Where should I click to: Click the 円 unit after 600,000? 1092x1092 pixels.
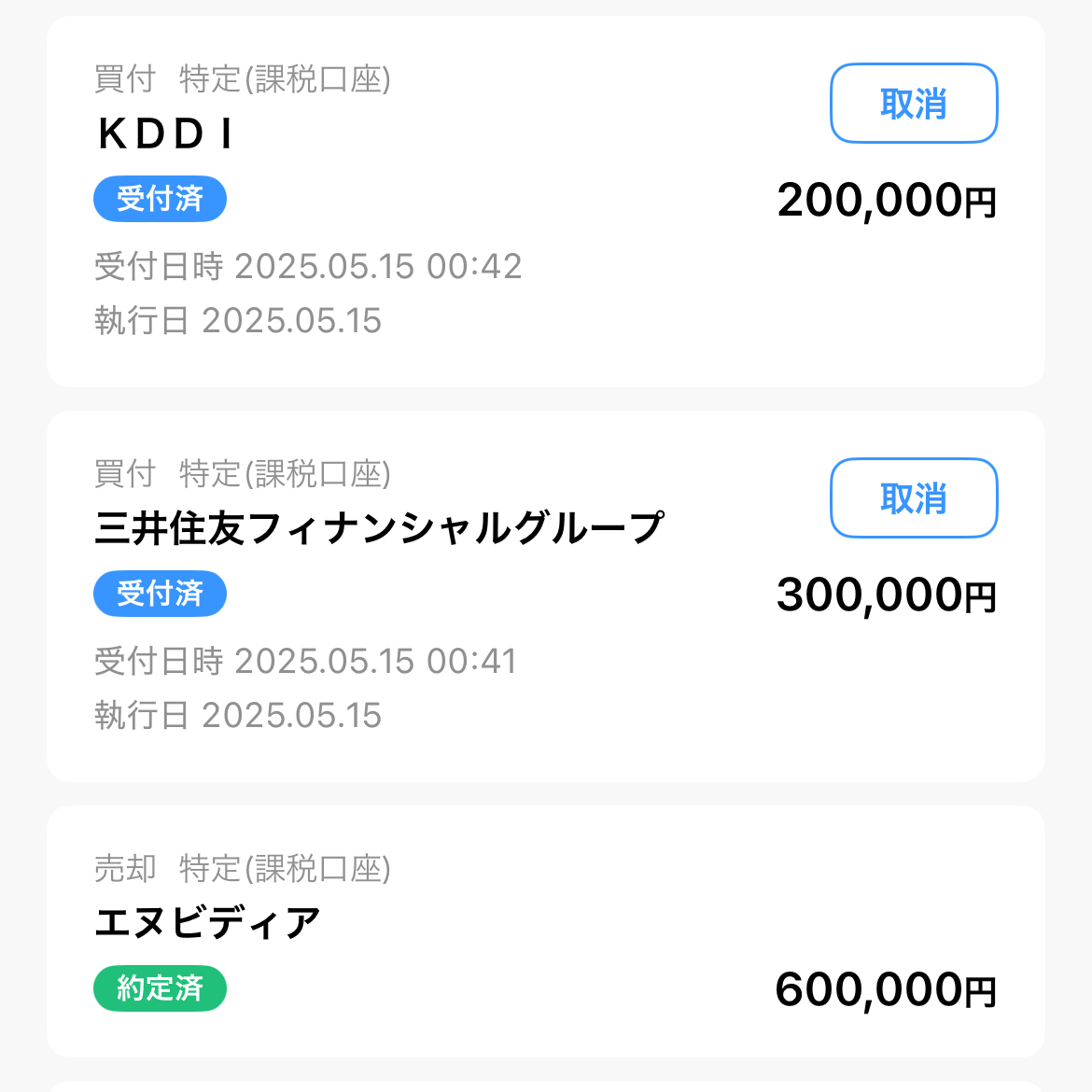(981, 993)
